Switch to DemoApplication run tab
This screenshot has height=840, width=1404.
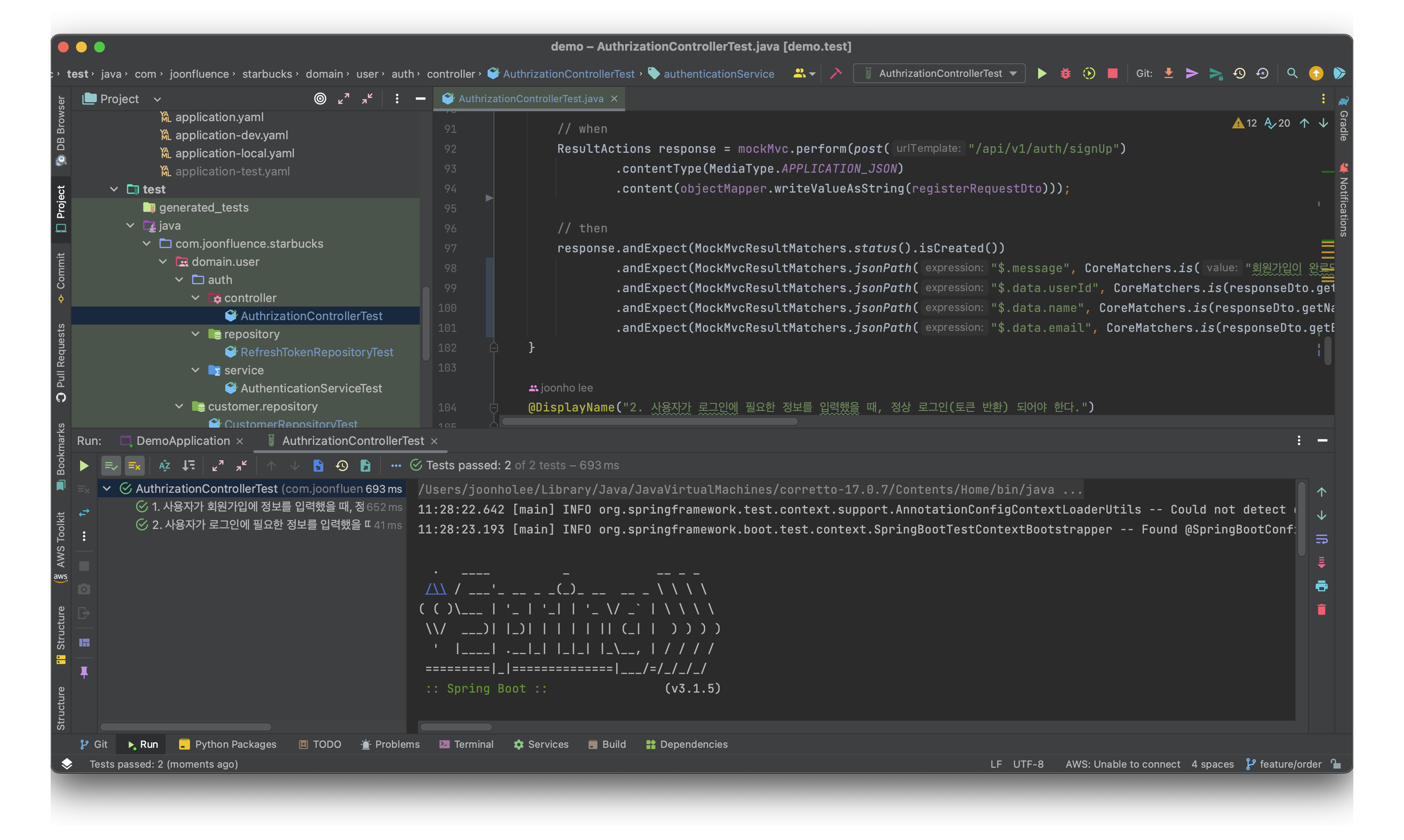tap(182, 441)
